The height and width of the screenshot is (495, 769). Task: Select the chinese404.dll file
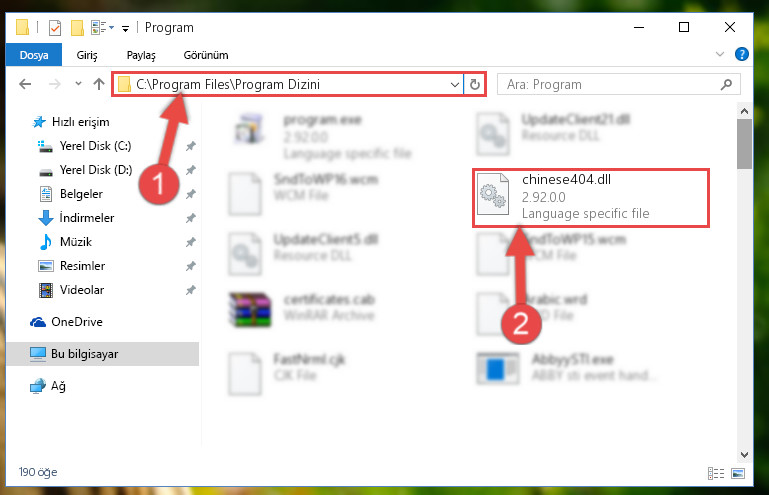pyautogui.click(x=591, y=198)
